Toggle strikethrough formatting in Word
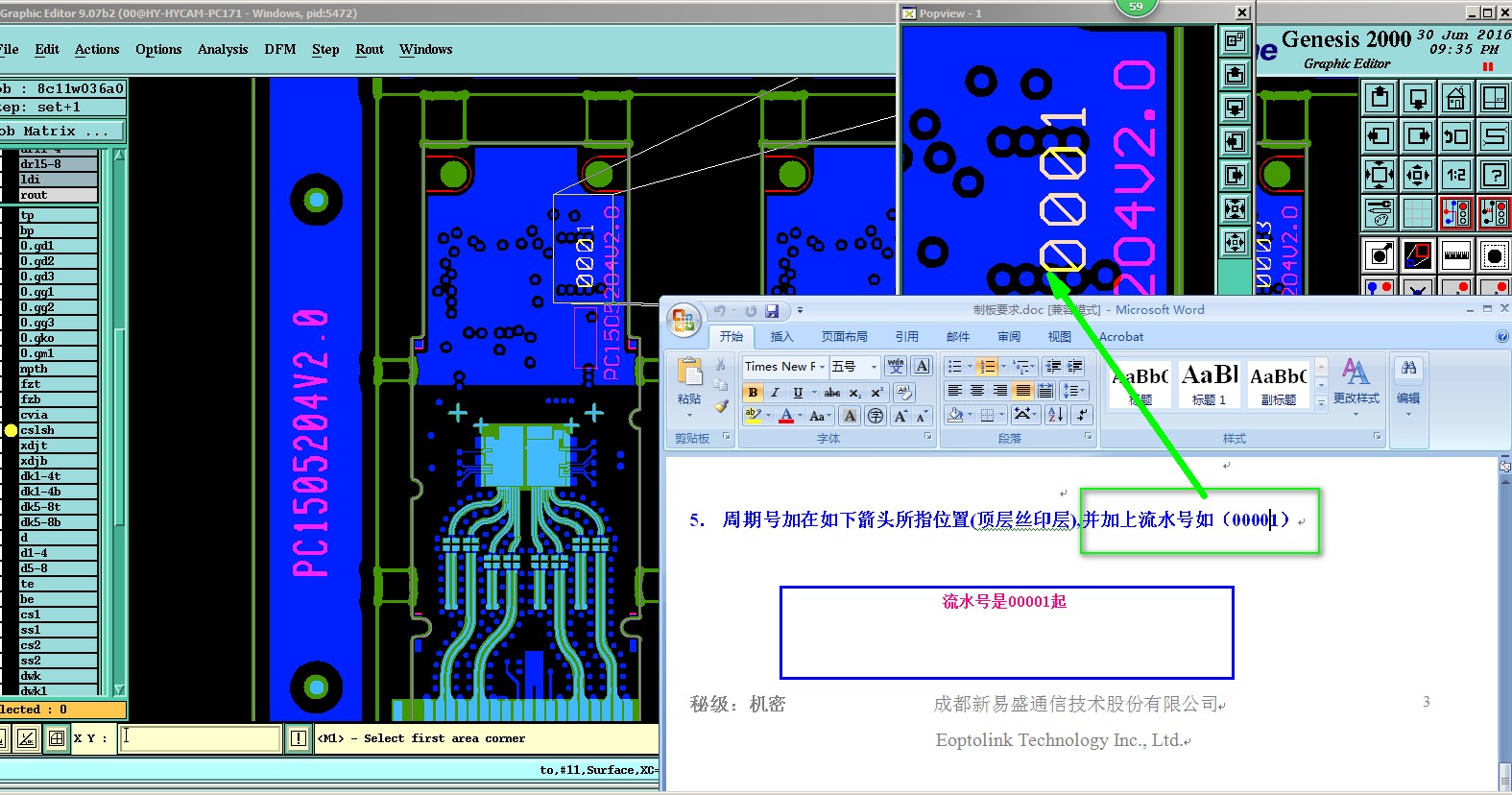 (x=832, y=393)
